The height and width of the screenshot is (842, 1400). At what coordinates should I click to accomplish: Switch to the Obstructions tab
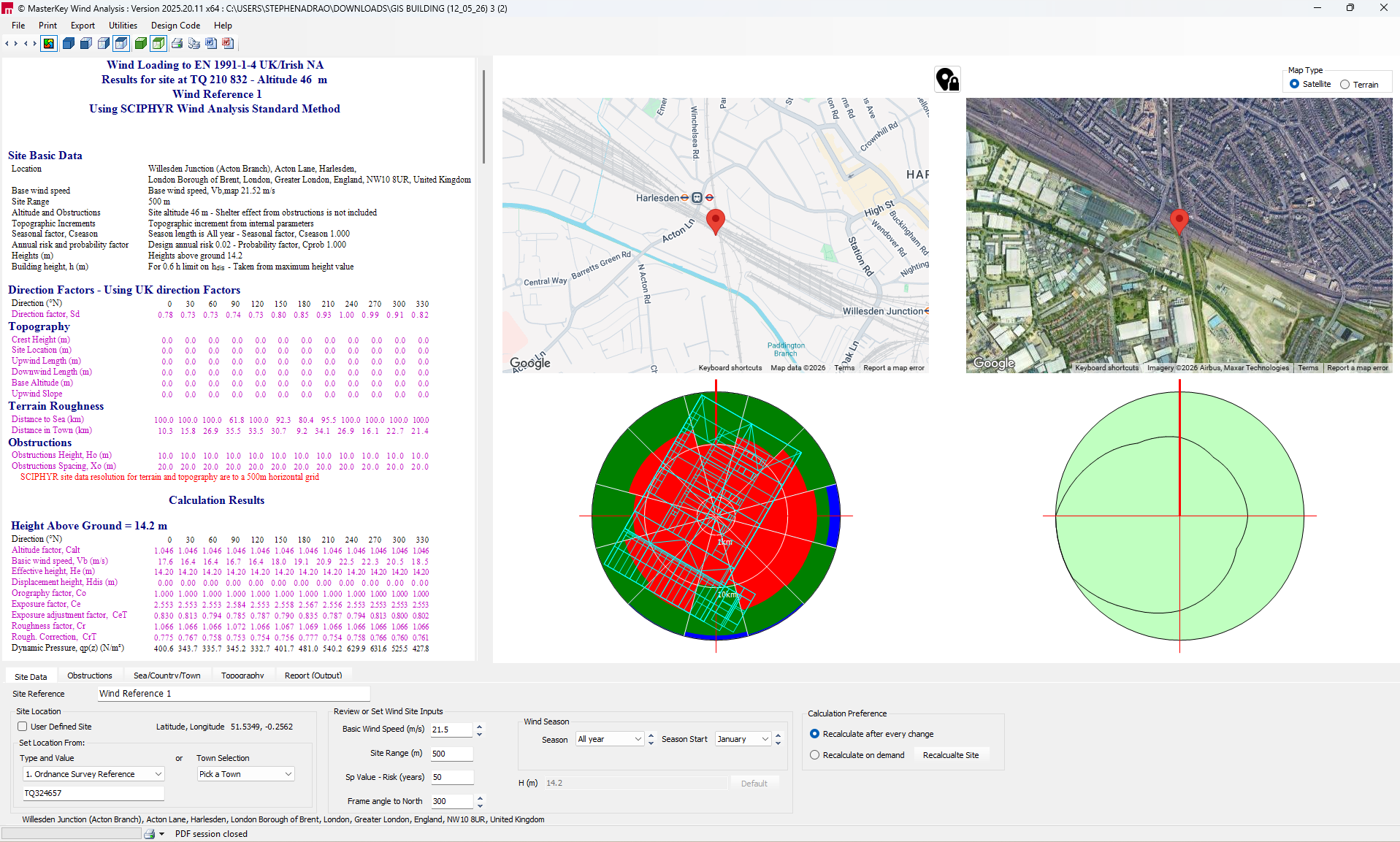(90, 675)
